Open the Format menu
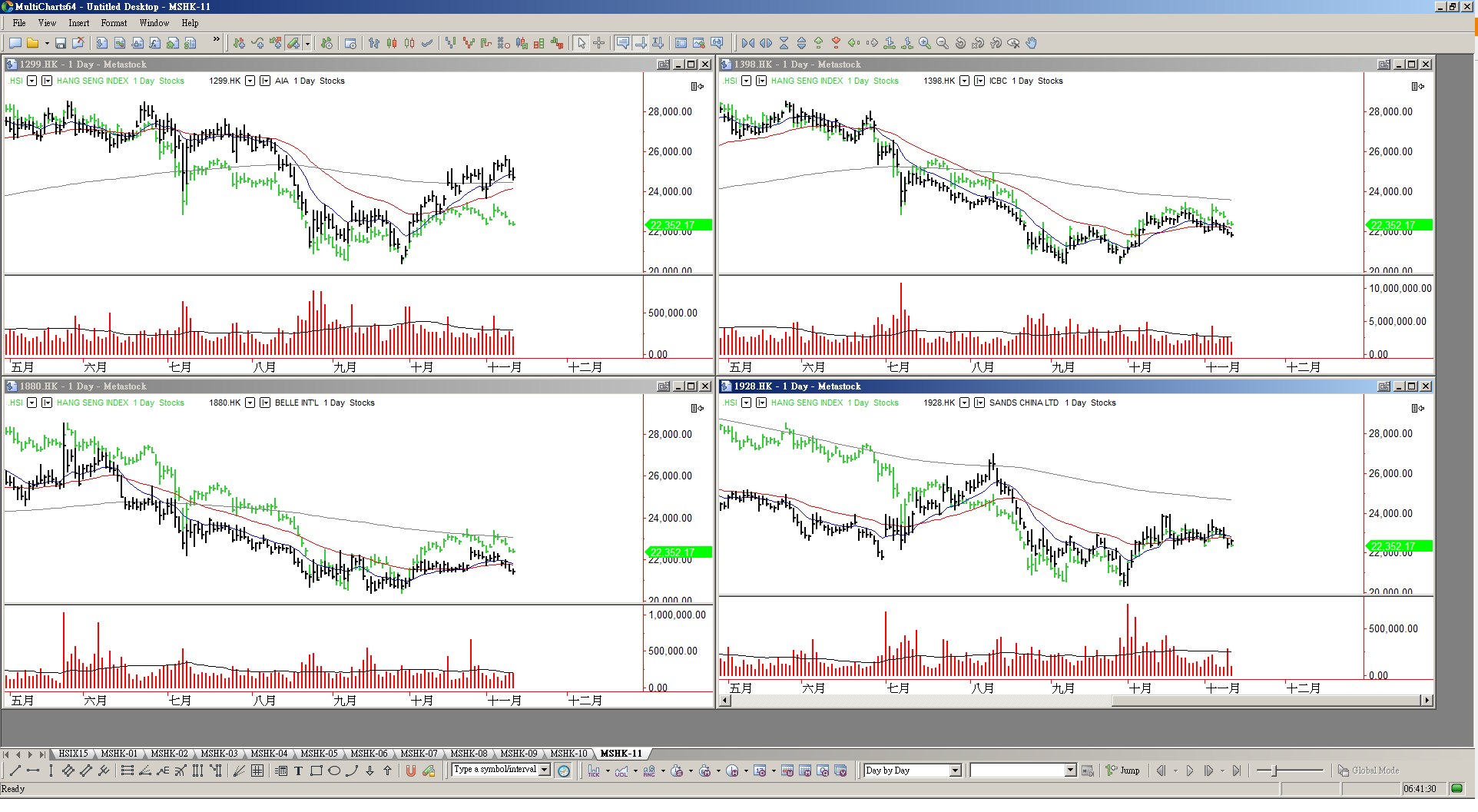The width and height of the screenshot is (1478, 812). point(114,23)
